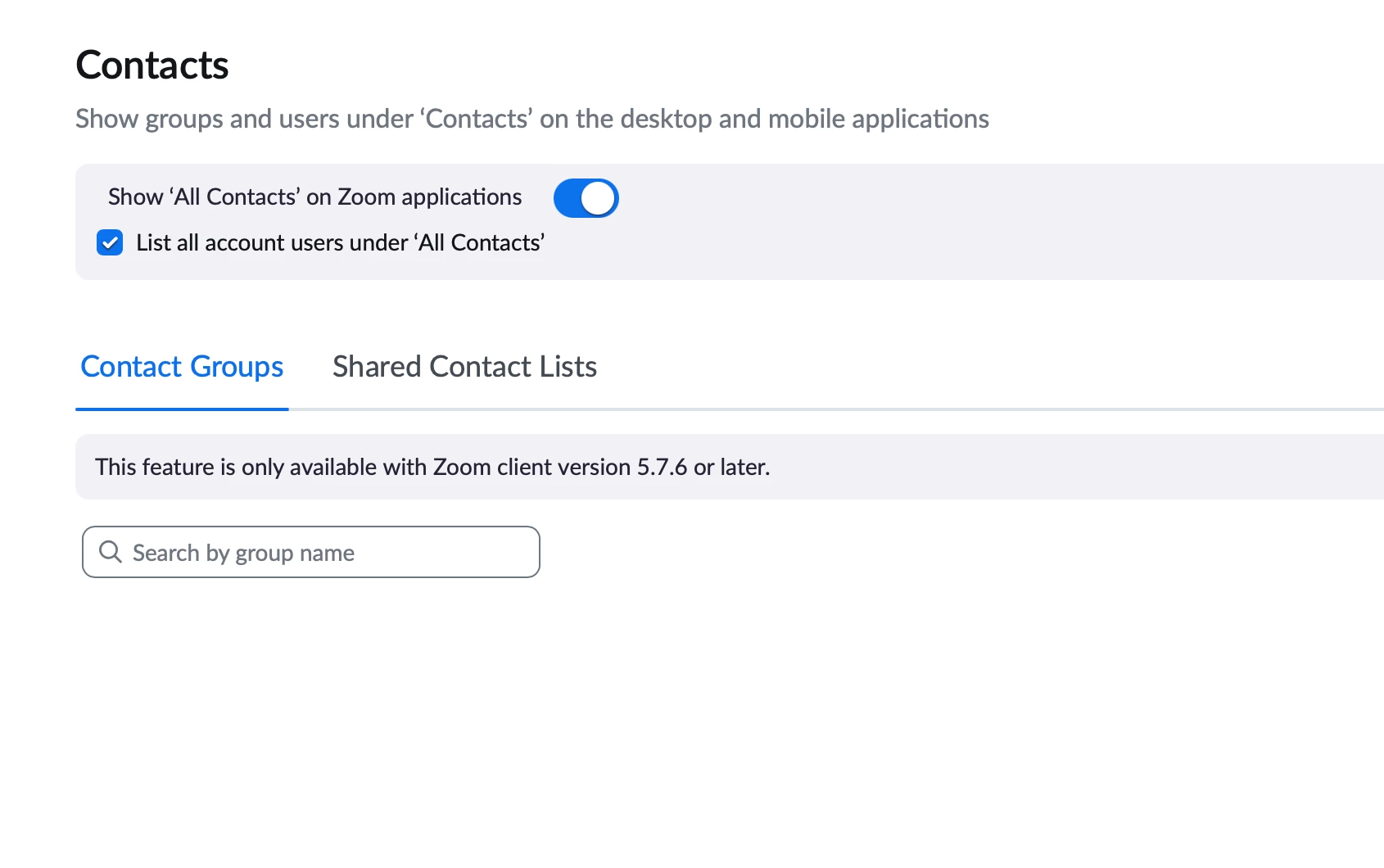1384x868 pixels.
Task: Click the white checkmark icon
Action: click(110, 243)
